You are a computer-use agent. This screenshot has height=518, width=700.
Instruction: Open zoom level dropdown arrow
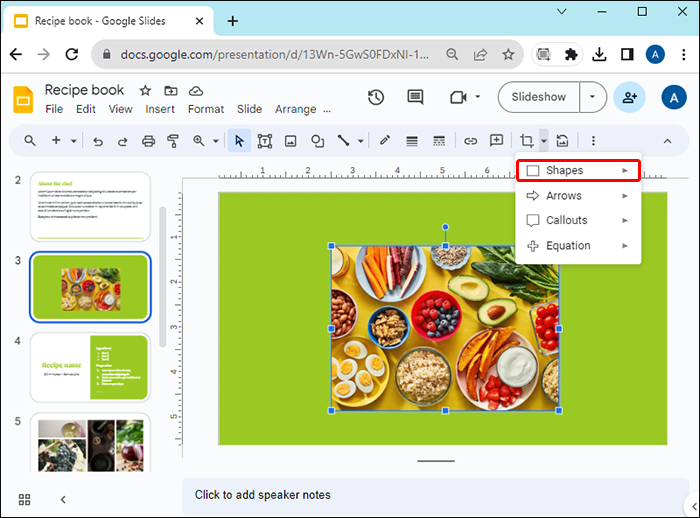216,141
